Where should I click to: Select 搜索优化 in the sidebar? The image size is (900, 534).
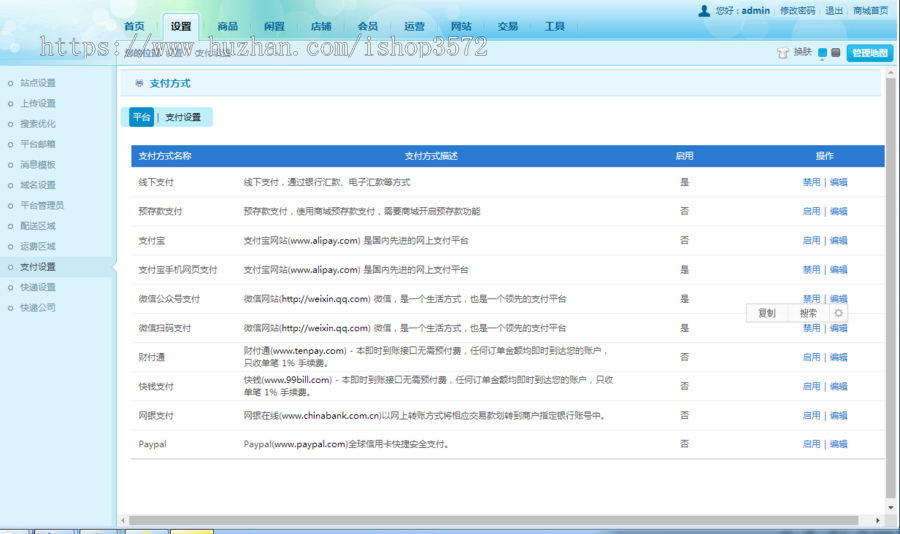click(x=38, y=124)
